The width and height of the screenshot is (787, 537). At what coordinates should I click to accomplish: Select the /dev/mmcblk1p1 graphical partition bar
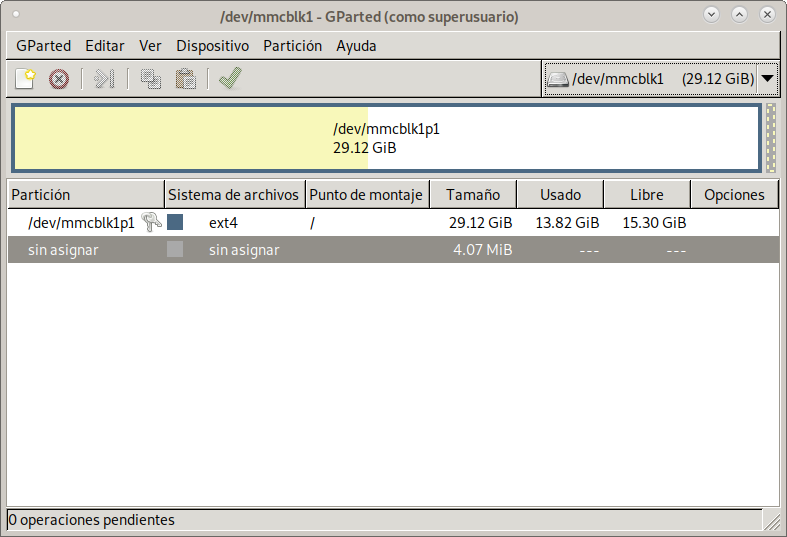(x=386, y=138)
